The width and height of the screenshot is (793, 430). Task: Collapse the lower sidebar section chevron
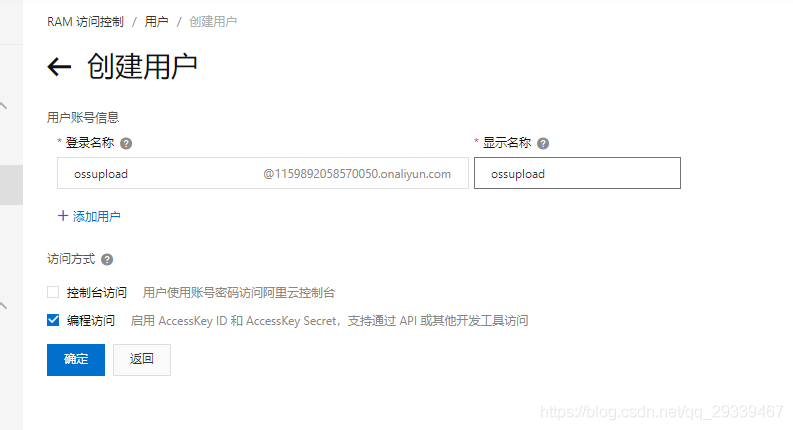point(4,306)
